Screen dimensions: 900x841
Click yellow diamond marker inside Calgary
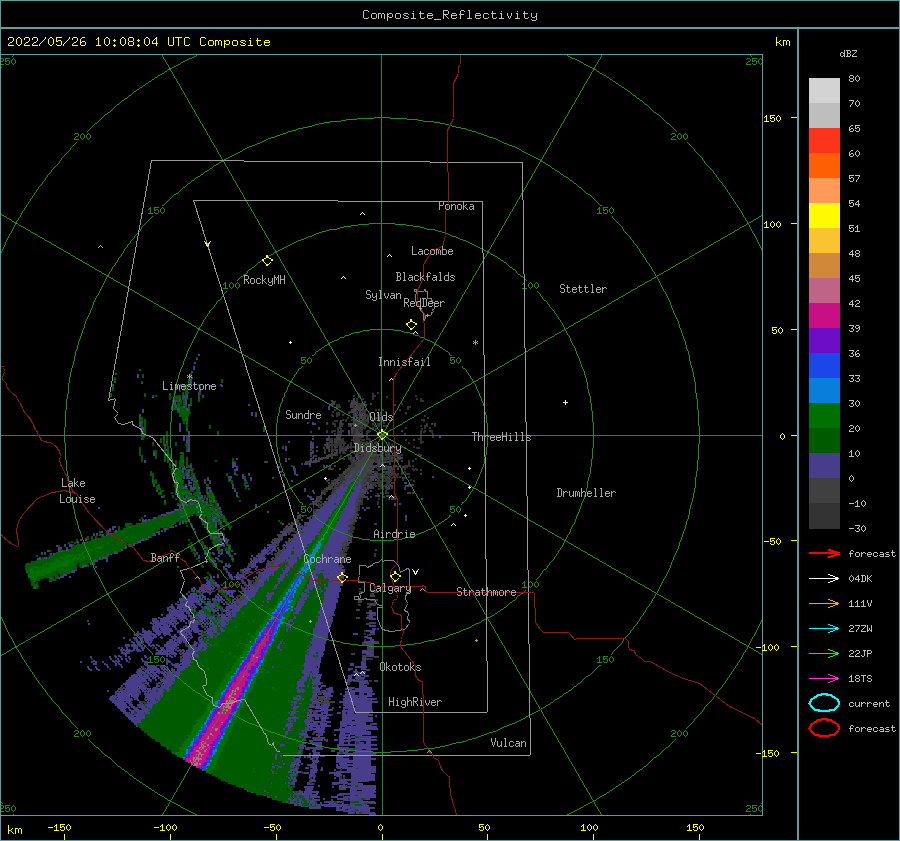(x=395, y=576)
